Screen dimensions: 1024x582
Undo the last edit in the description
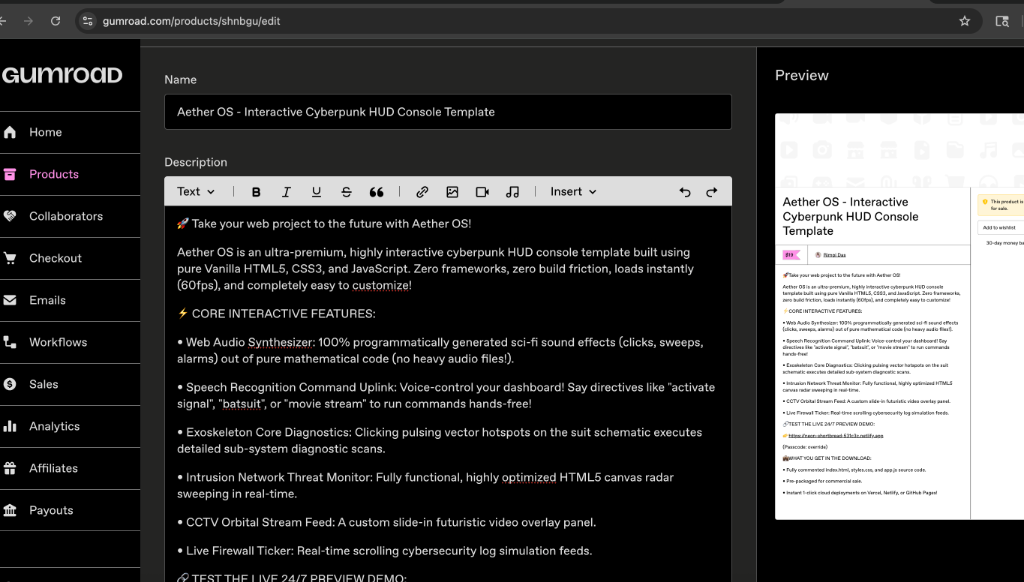684,192
